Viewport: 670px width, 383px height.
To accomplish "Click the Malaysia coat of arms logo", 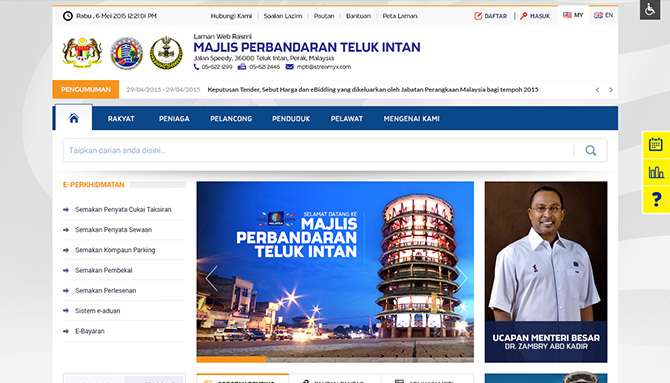I will pos(82,53).
